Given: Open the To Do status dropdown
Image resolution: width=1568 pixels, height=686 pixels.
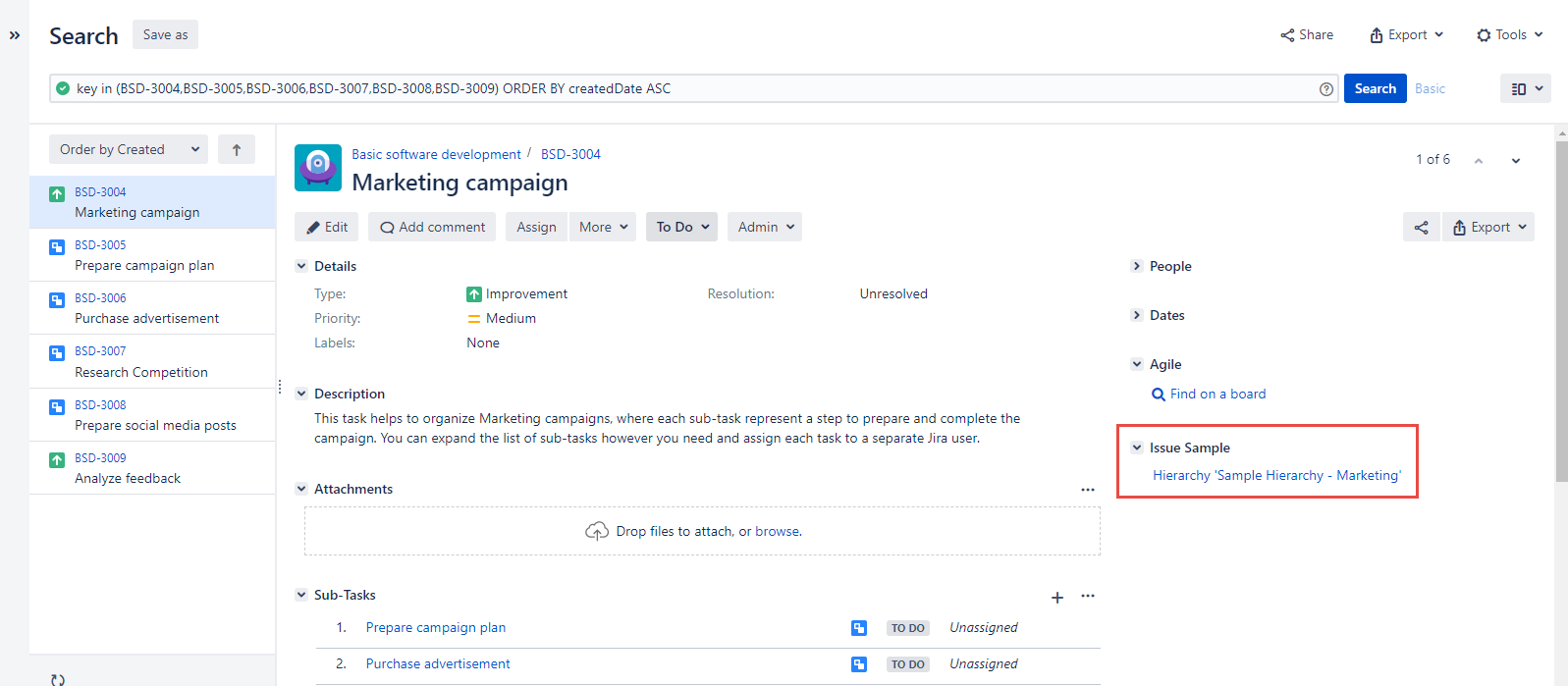Looking at the screenshot, I should (681, 228).
